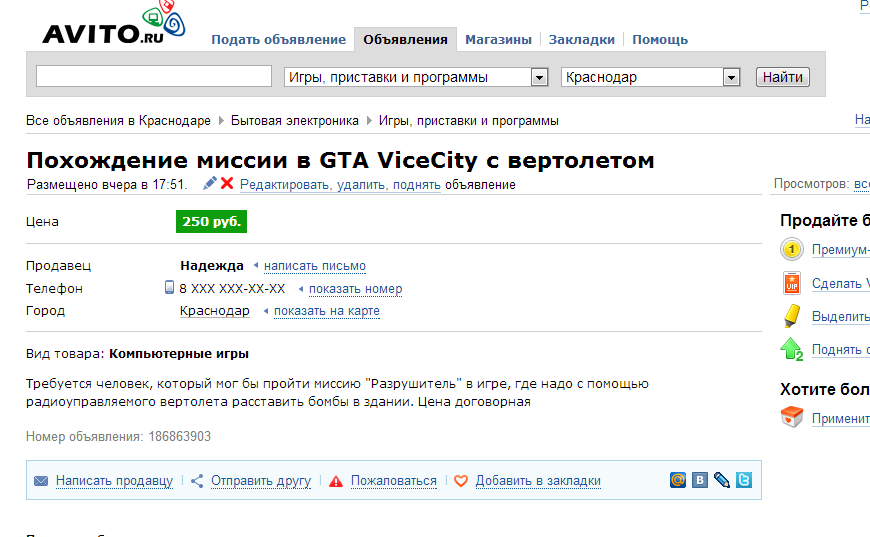
Task: Click Добавить в закладки link
Action: pyautogui.click(x=538, y=481)
